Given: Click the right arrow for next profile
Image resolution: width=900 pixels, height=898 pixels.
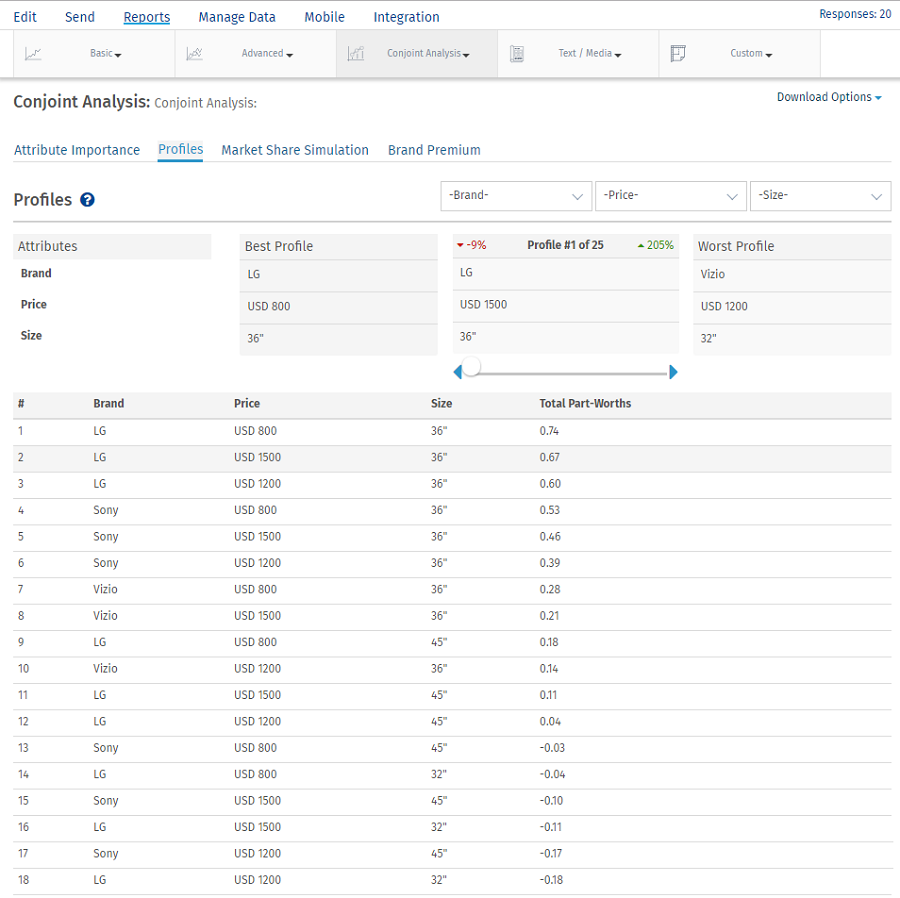Looking at the screenshot, I should pyautogui.click(x=673, y=372).
